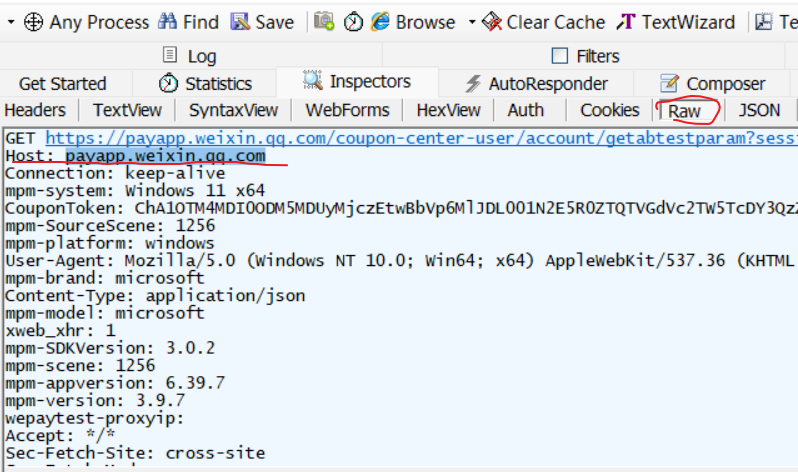Click the Browse Internet Explorer icon
Image resolution: width=798 pixels, height=472 pixels.
[x=380, y=22]
